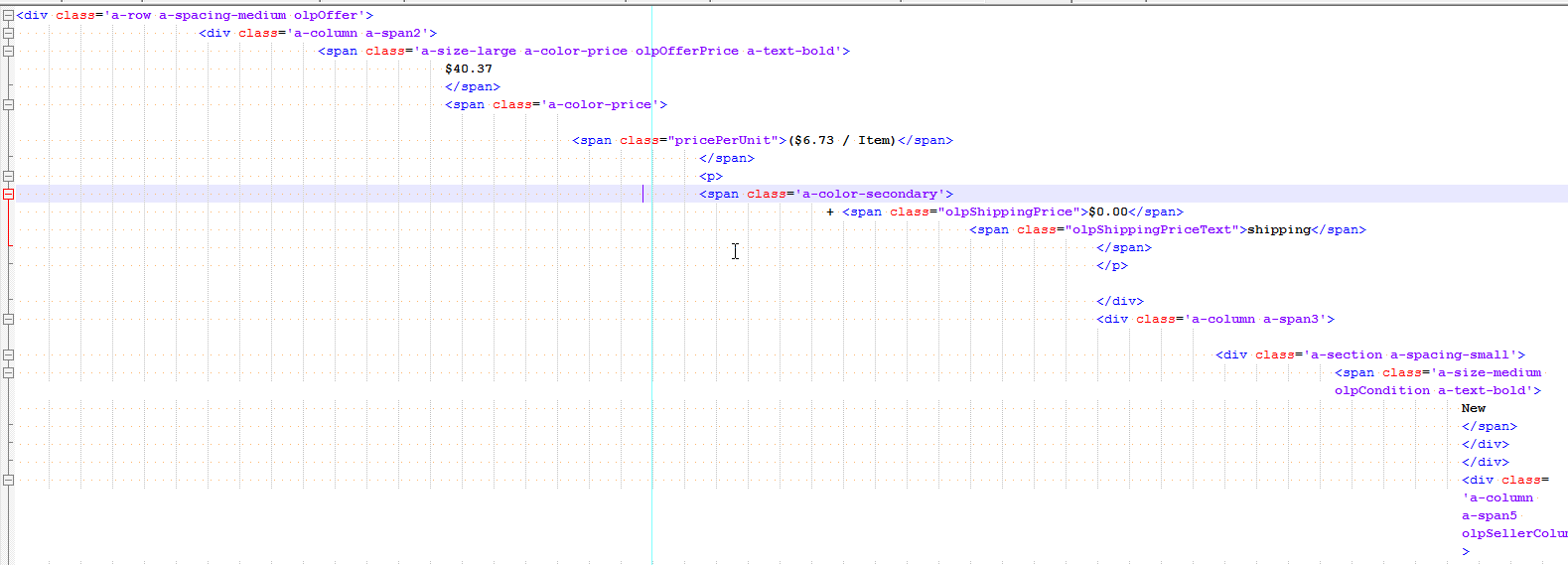This screenshot has width=1568, height=565.
Task: Click the closing </p> tag
Action: coord(1112,265)
